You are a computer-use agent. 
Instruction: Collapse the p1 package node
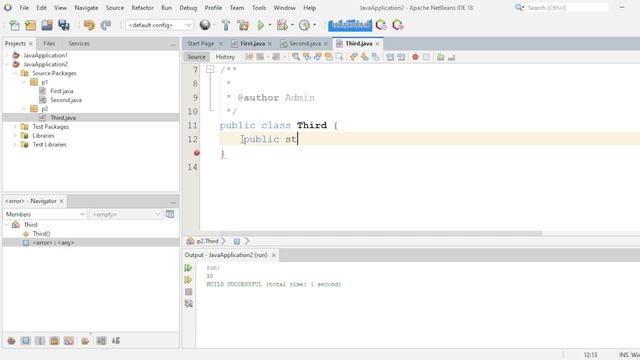24,82
